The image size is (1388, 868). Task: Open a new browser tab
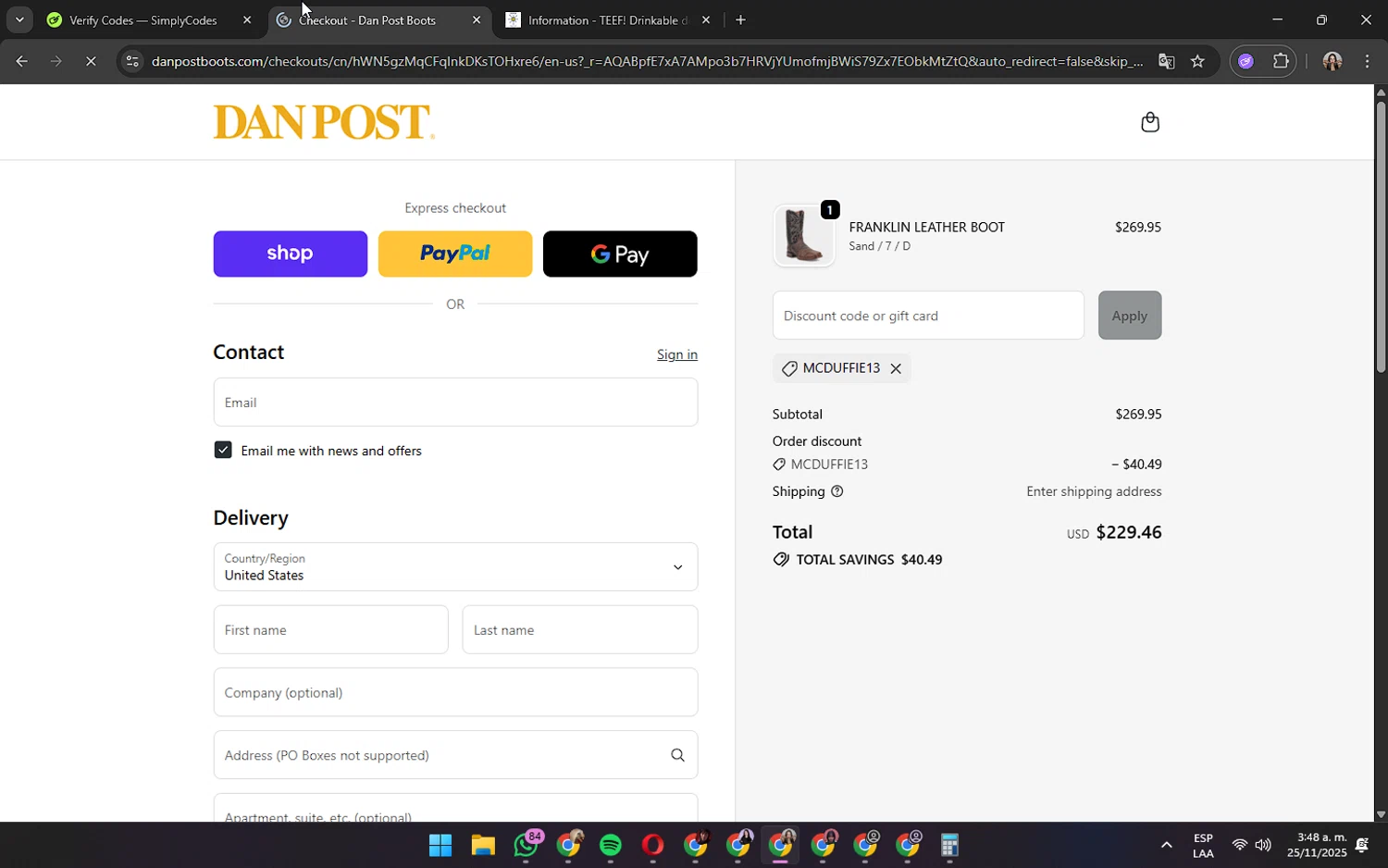740,19
